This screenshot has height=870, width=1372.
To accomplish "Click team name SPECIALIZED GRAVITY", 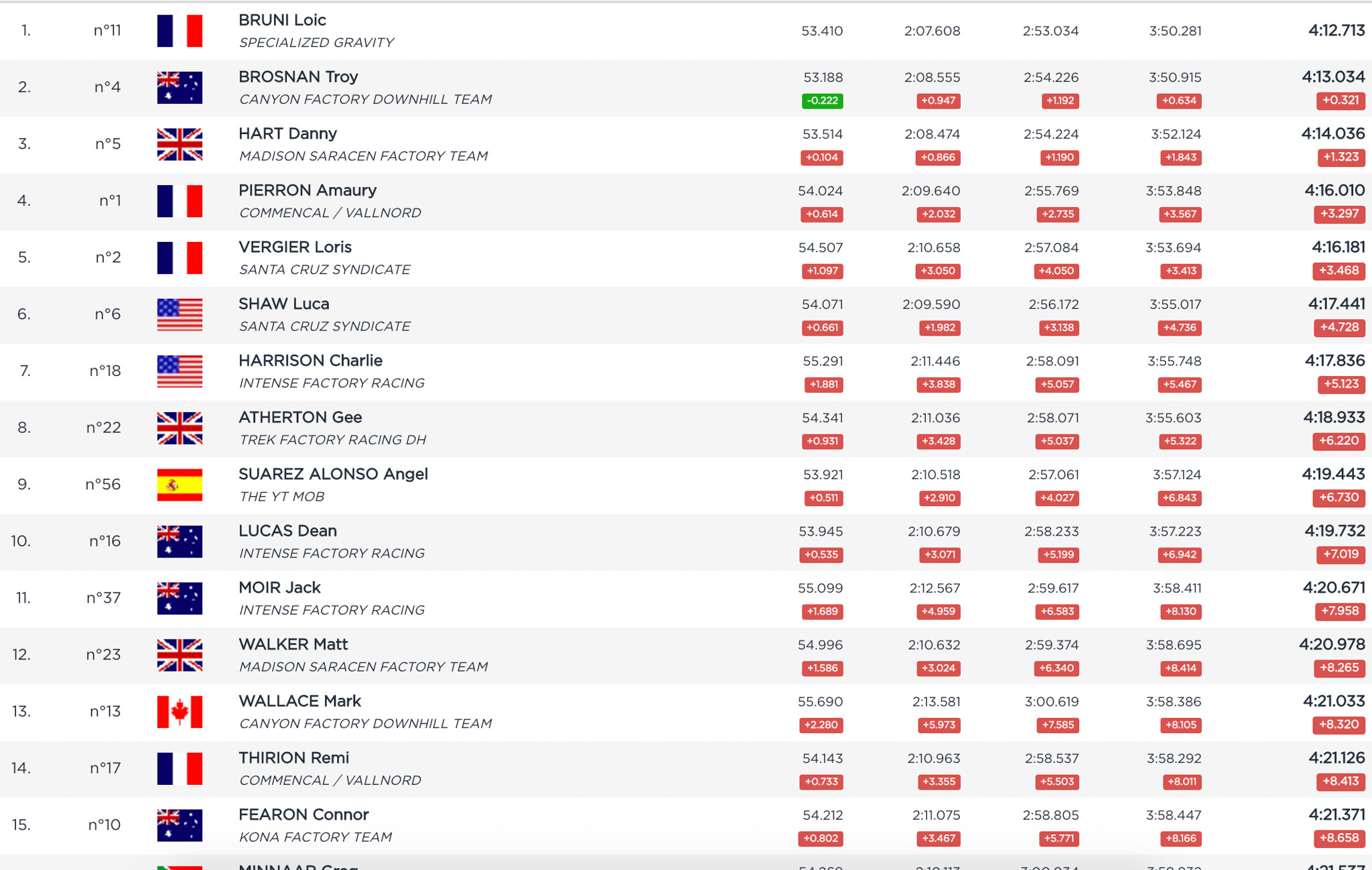I will (316, 43).
